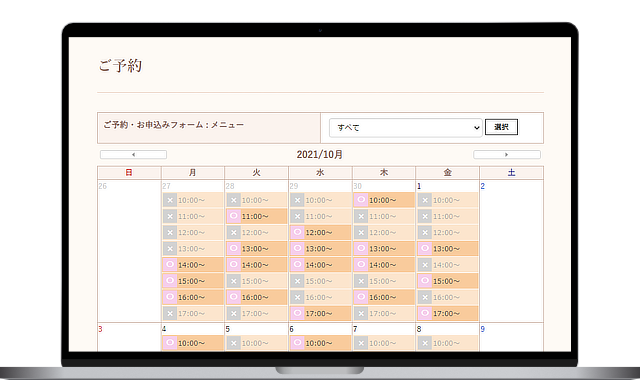The width and height of the screenshot is (640, 380).
Task: Select available circle icon on September 29 17:00
Action: coord(297,313)
